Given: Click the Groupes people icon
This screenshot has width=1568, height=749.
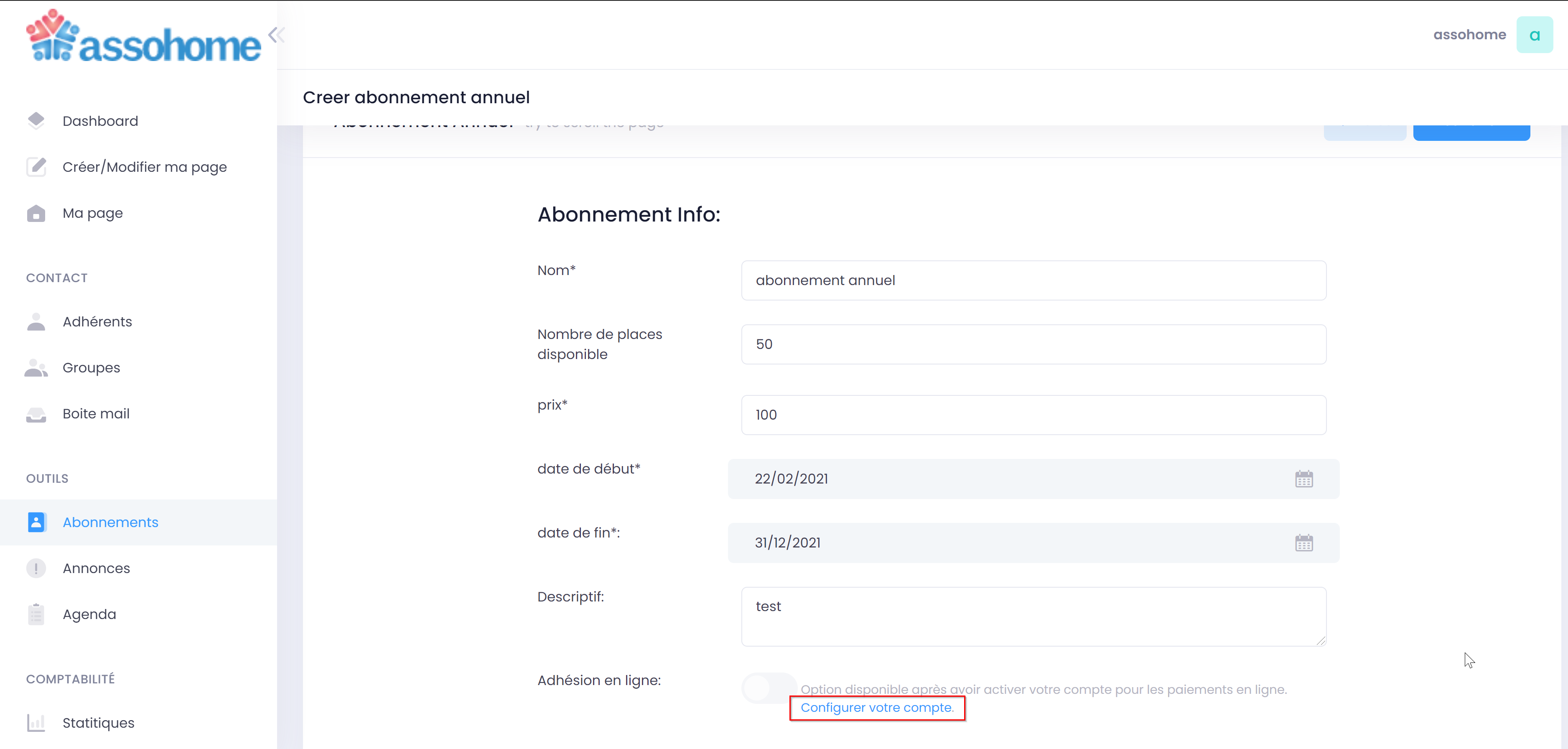Looking at the screenshot, I should 36,368.
